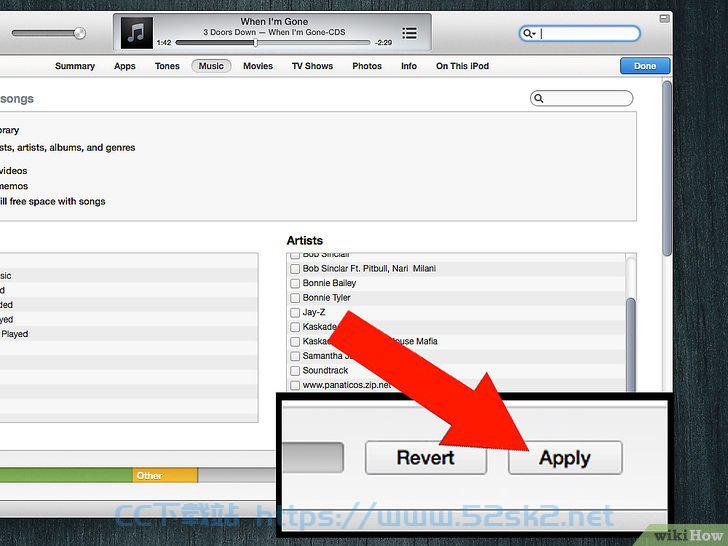The image size is (728, 546).
Task: Click the Apply button
Action: coord(565,458)
